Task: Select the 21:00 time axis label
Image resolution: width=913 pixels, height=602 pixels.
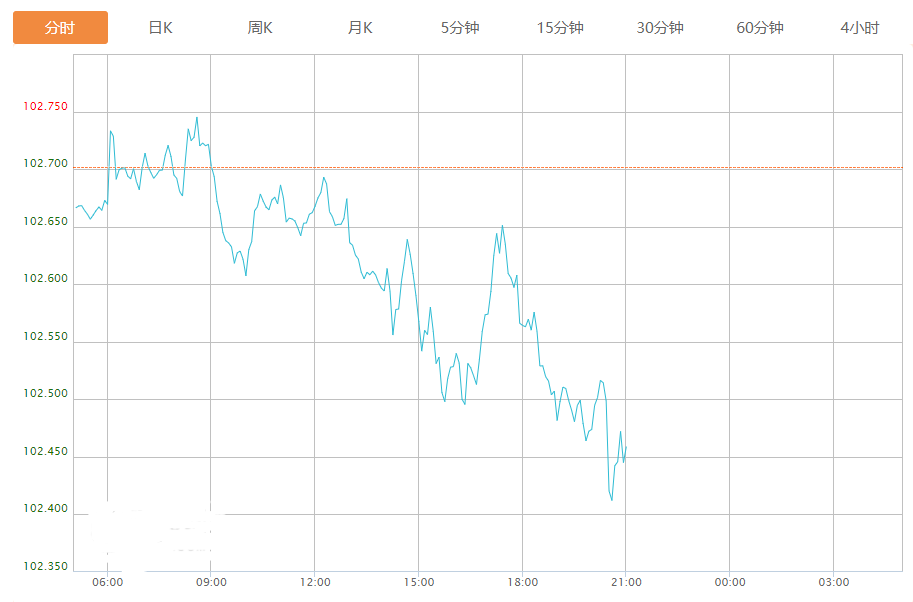Action: click(x=626, y=582)
